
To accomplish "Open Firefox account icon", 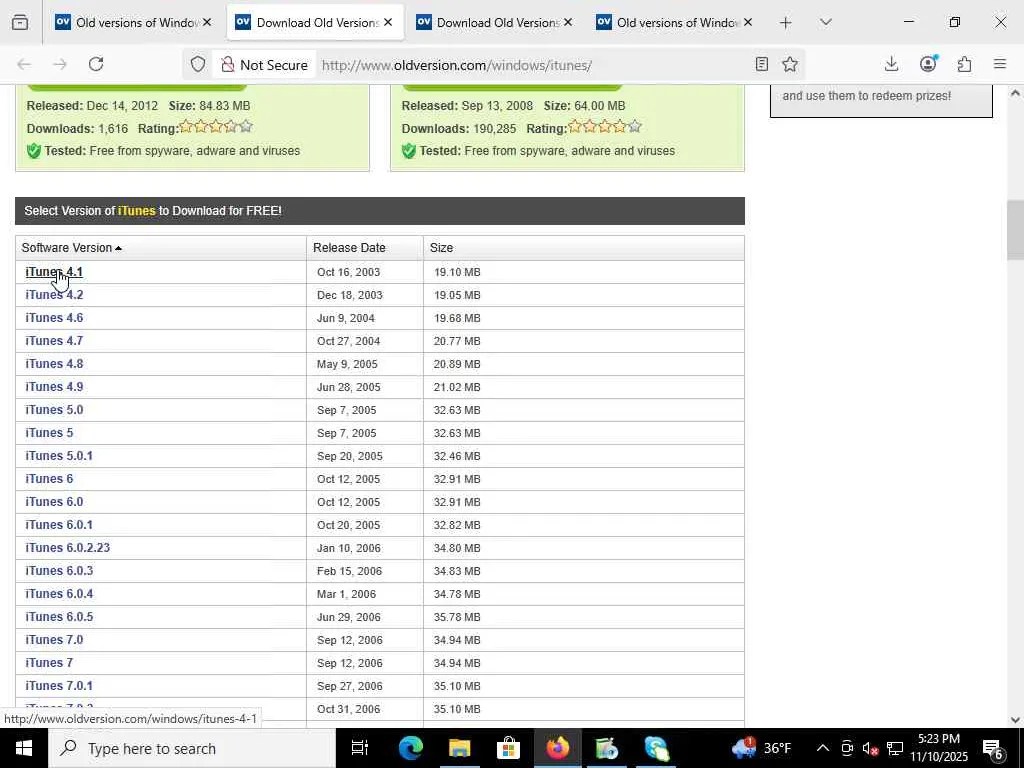I will tap(928, 64).
